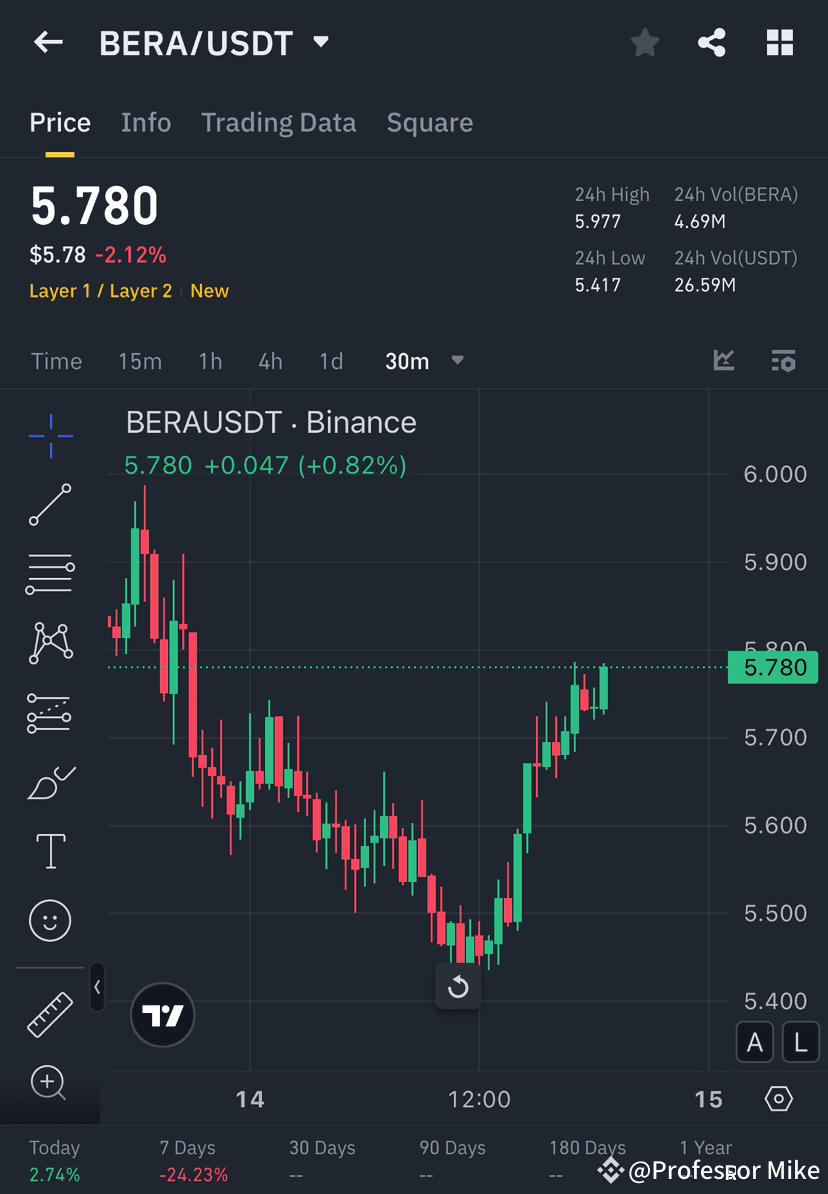The width and height of the screenshot is (828, 1194).
Task: Select the crosshair cursor tool
Action: 50,435
